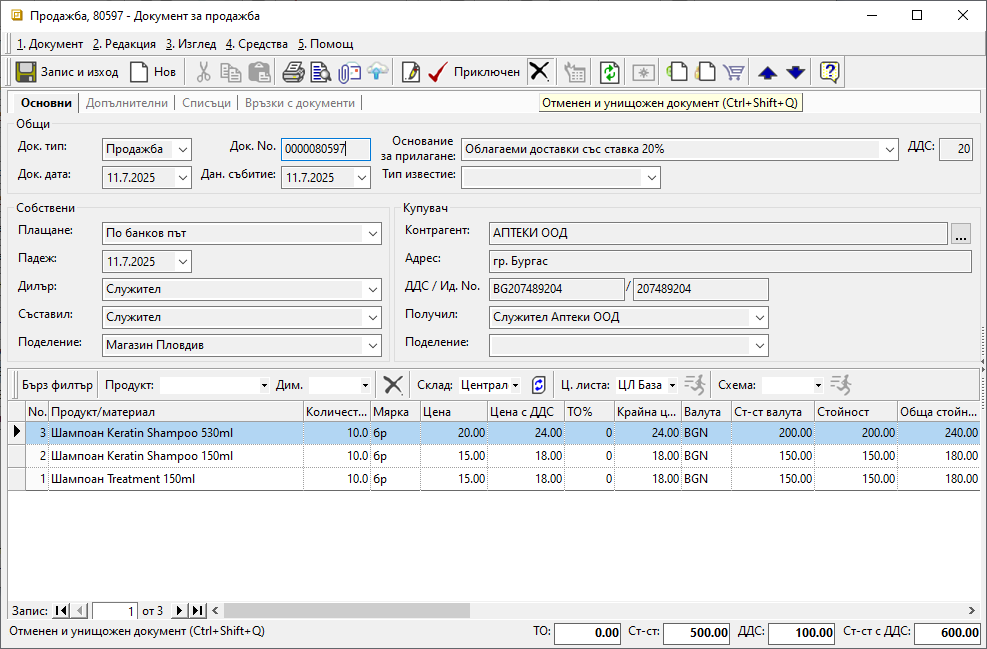The width and height of the screenshot is (987, 649).
Task: Expand the Съставил dropdown
Action: click(373, 317)
